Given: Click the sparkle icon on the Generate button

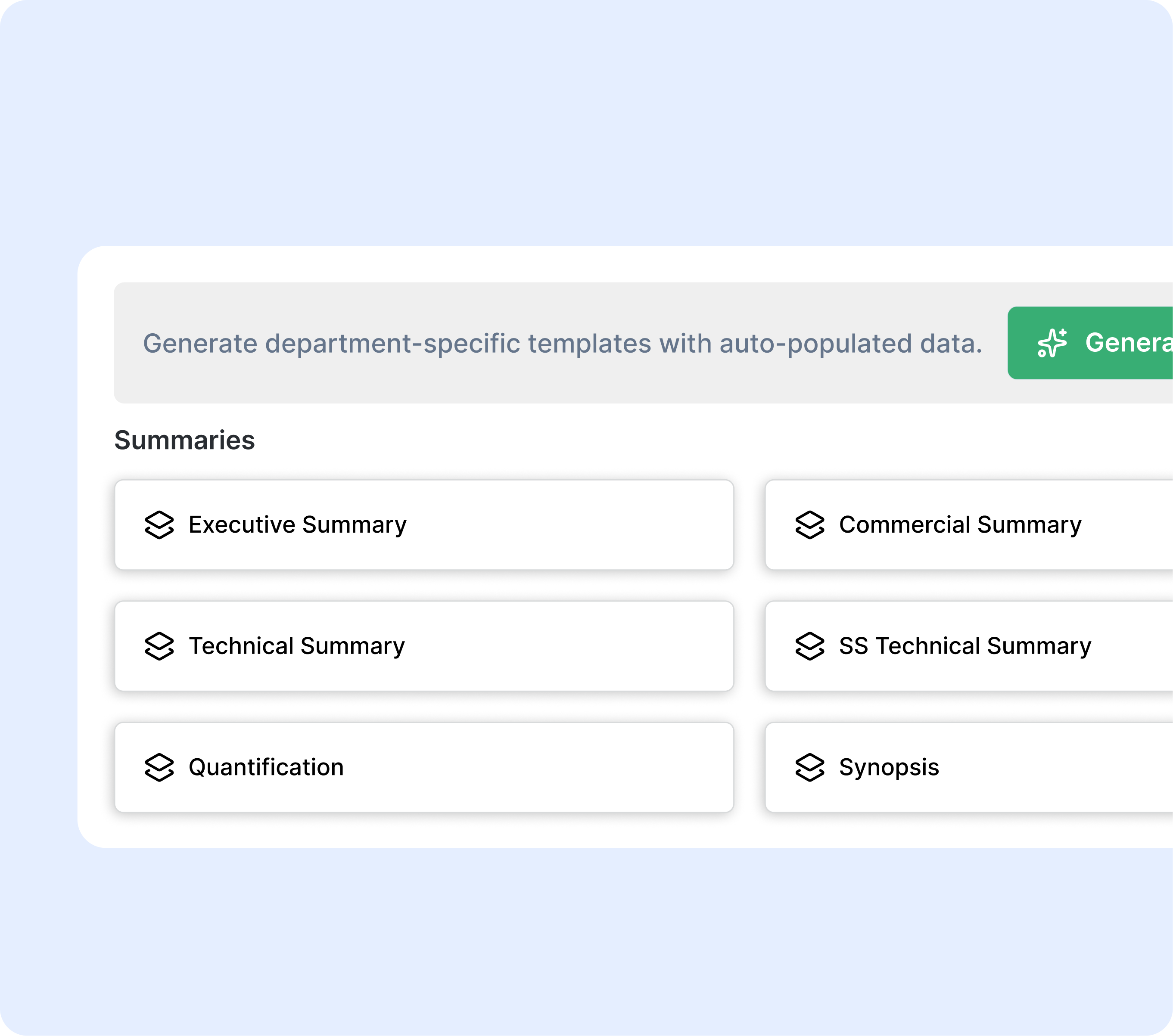Looking at the screenshot, I should pyautogui.click(x=1052, y=344).
